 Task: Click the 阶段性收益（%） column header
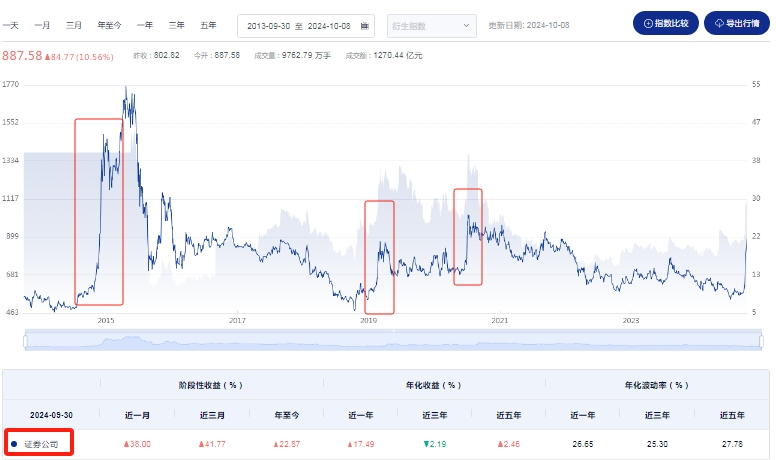pyautogui.click(x=211, y=385)
